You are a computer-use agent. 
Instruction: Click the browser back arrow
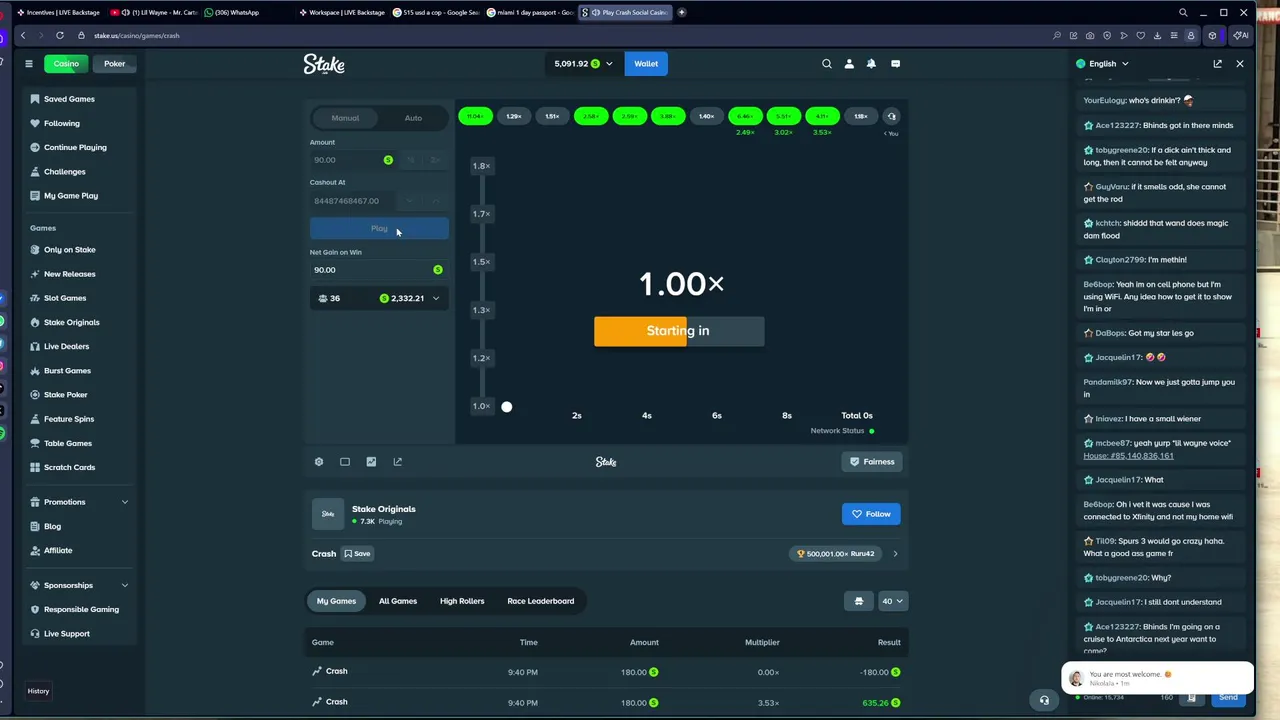pos(23,35)
